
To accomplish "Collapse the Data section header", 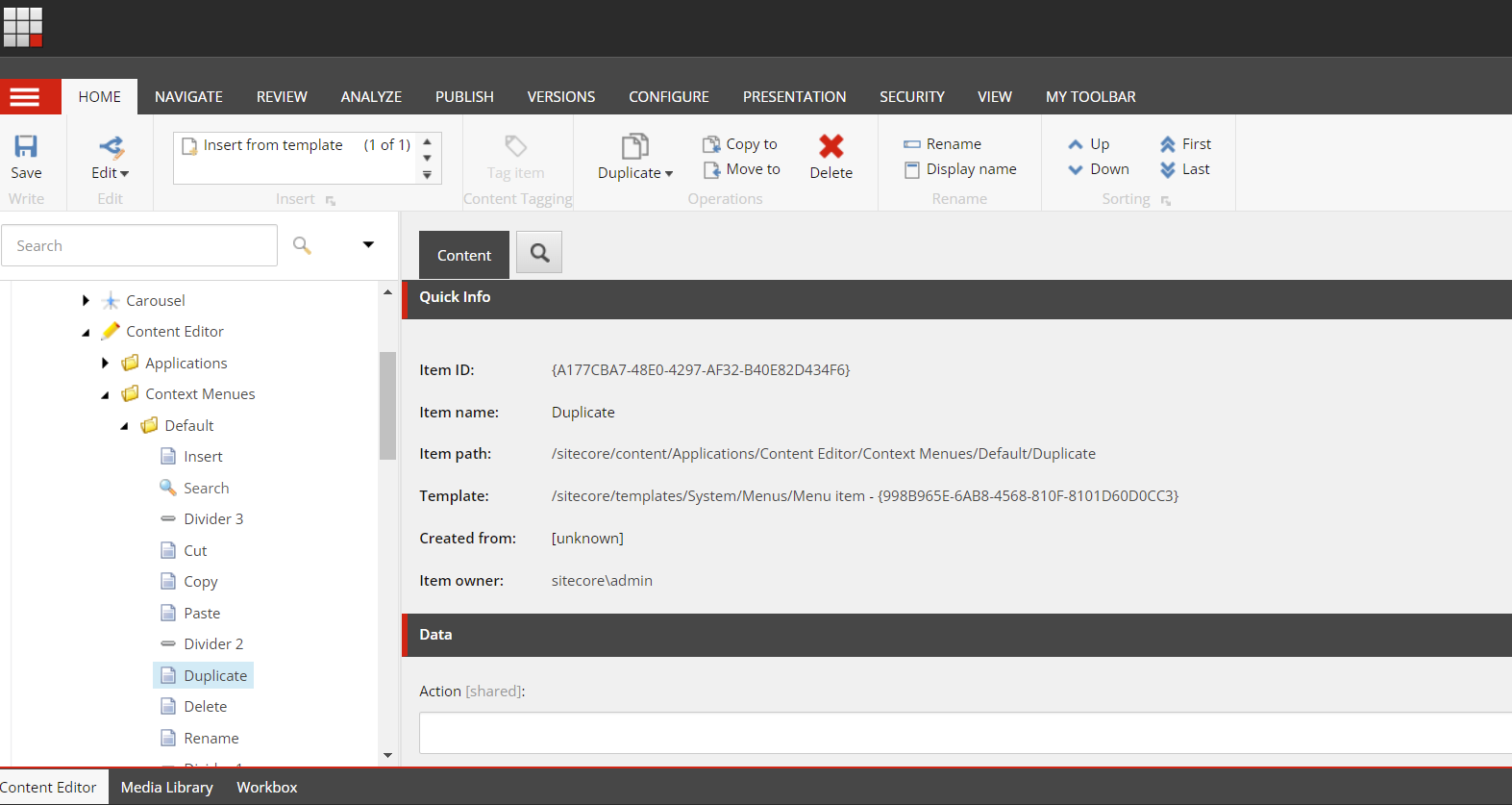I will point(956,635).
